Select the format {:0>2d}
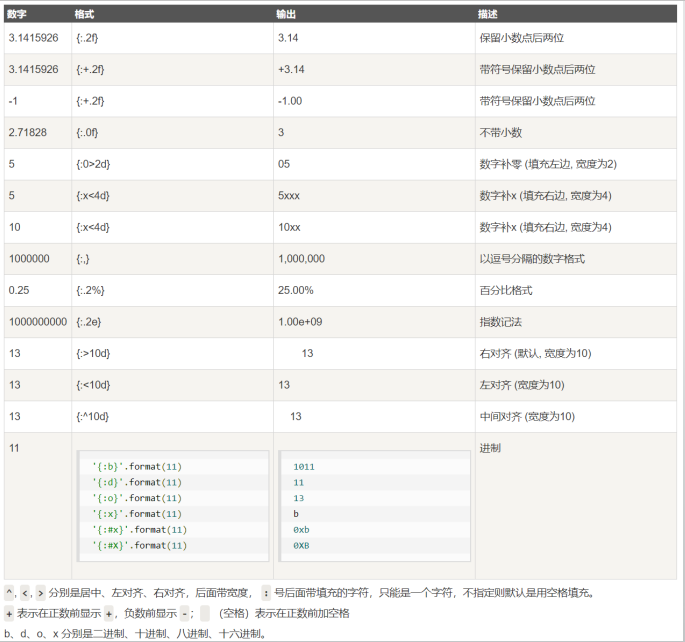 pos(93,164)
